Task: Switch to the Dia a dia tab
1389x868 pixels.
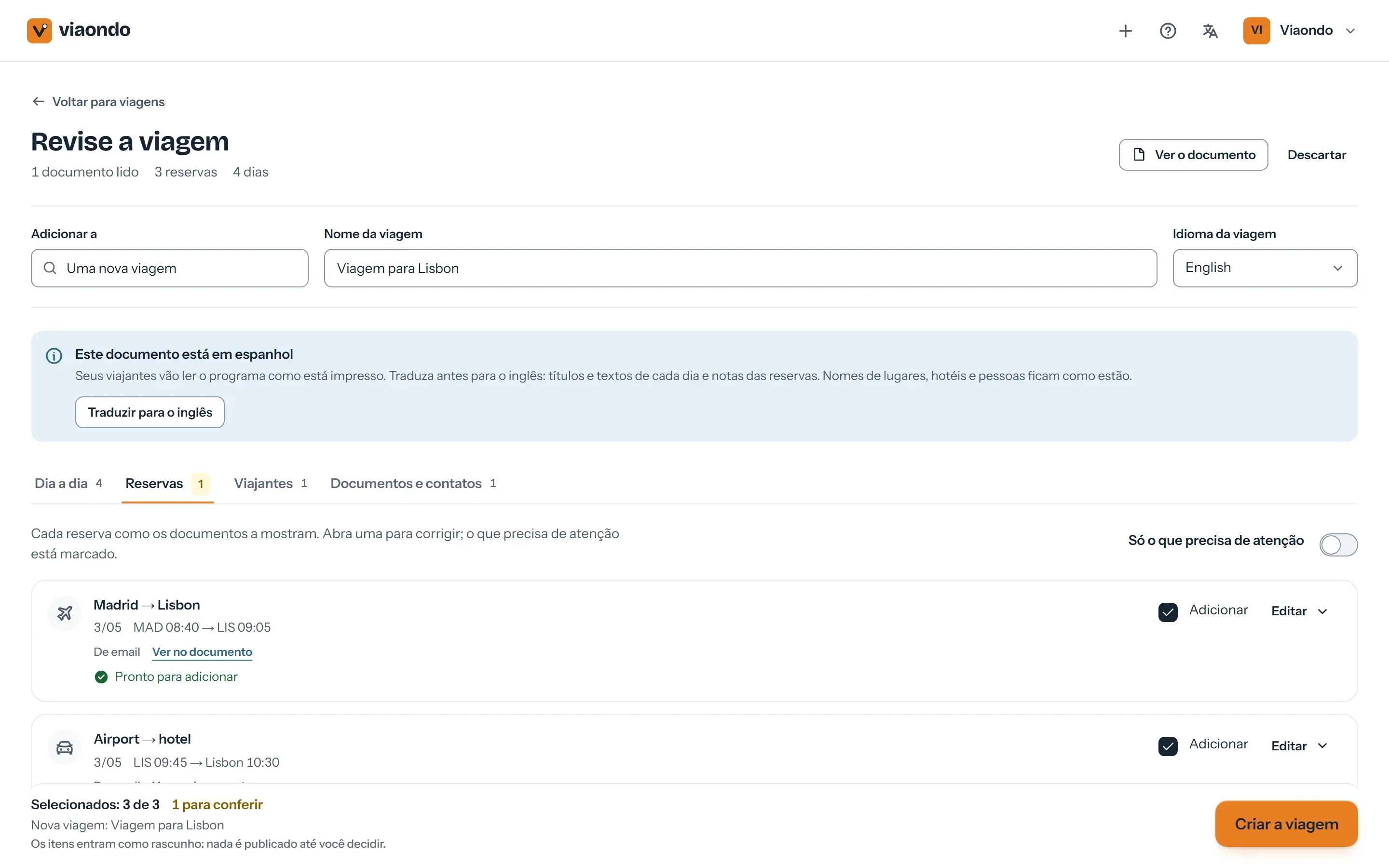Action: pos(68,483)
